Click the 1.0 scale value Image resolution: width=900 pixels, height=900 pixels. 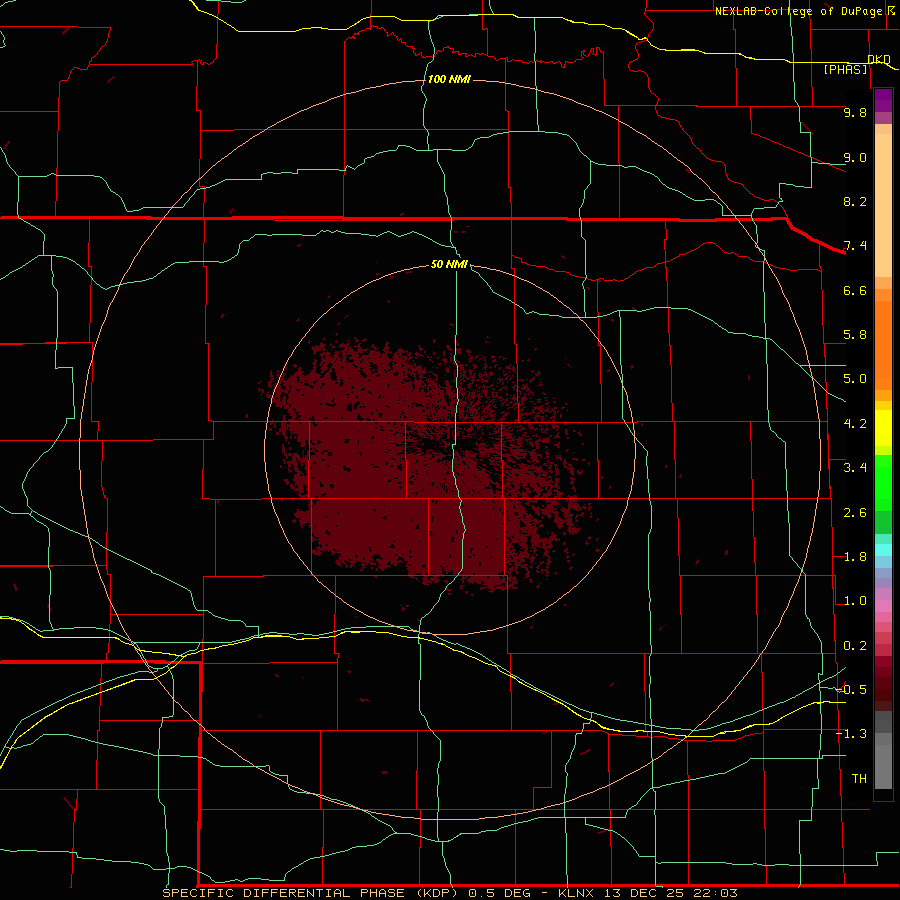(x=855, y=601)
